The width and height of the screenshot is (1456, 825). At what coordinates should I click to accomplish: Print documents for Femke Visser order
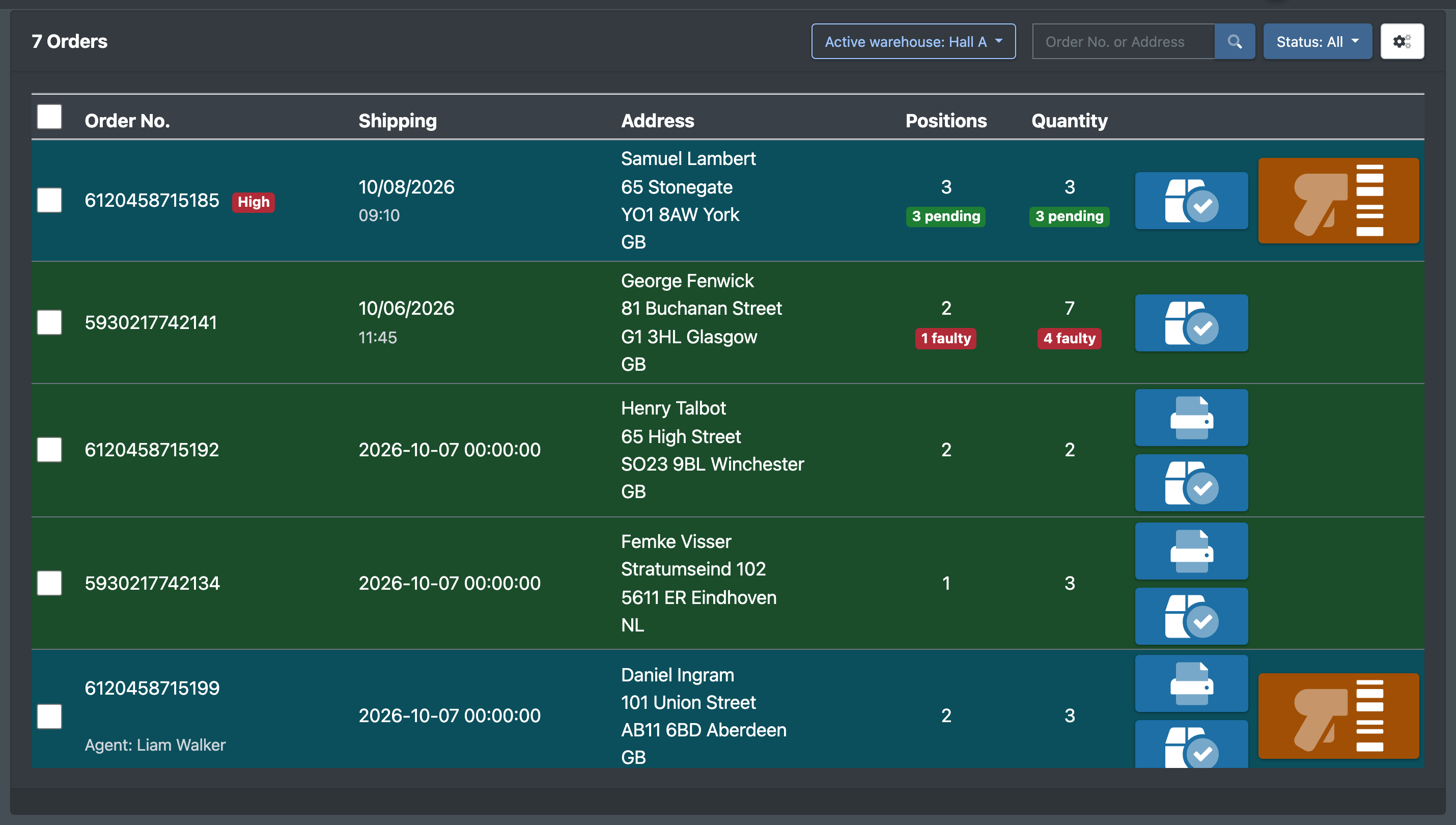click(1192, 551)
